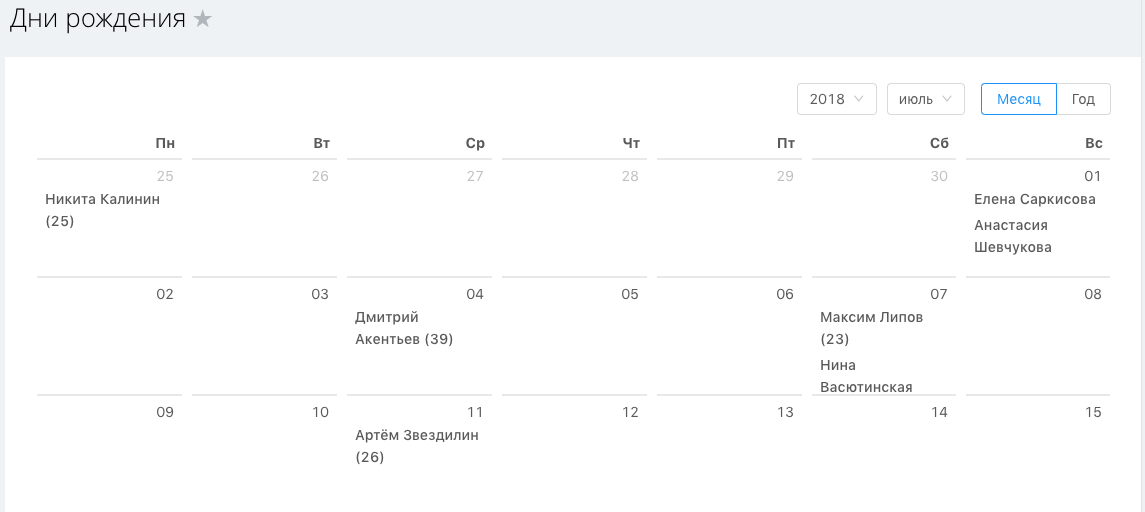This screenshot has width=1145, height=512.
Task: Click the July 02 date cell
Action: (x=110, y=335)
